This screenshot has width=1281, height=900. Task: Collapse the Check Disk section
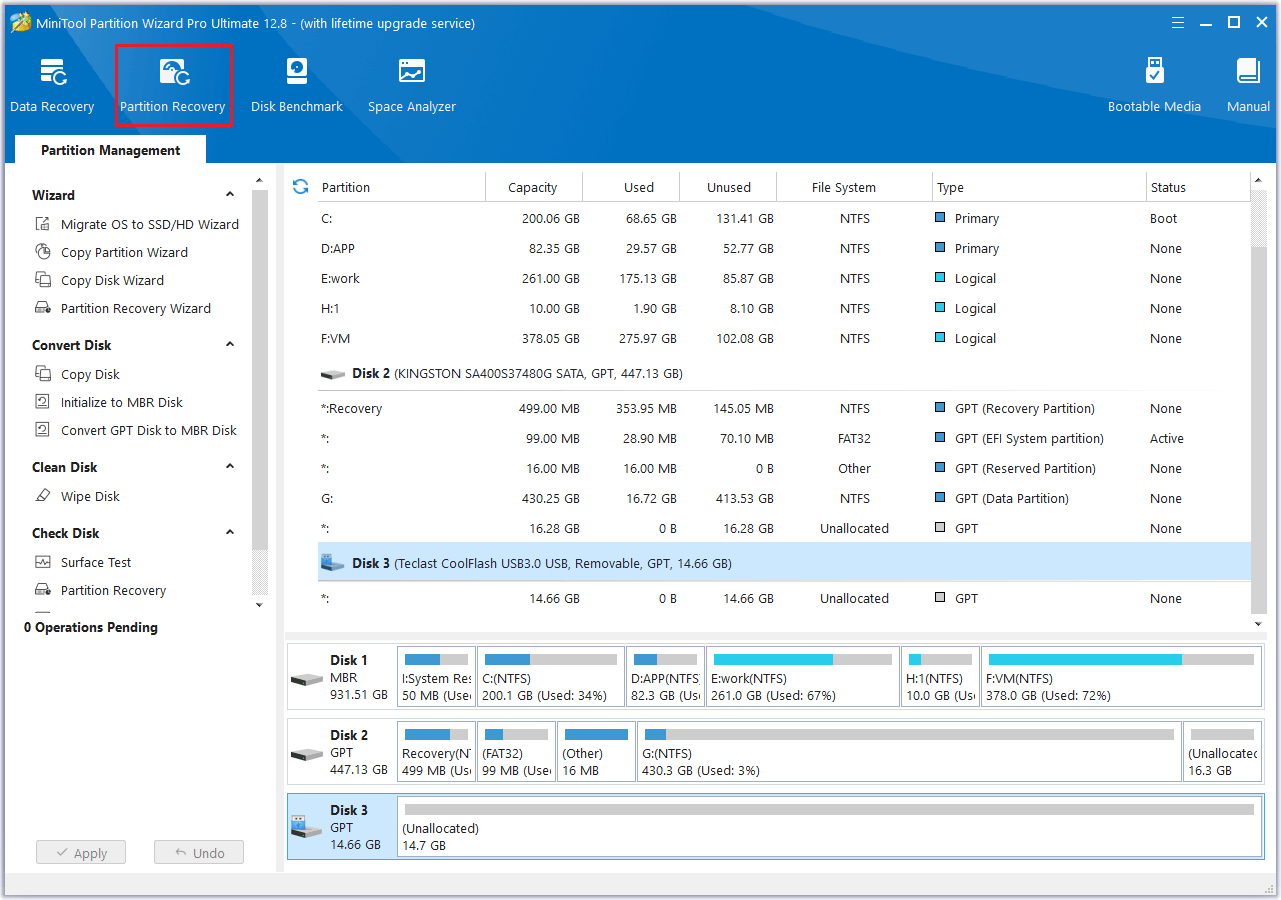[230, 533]
